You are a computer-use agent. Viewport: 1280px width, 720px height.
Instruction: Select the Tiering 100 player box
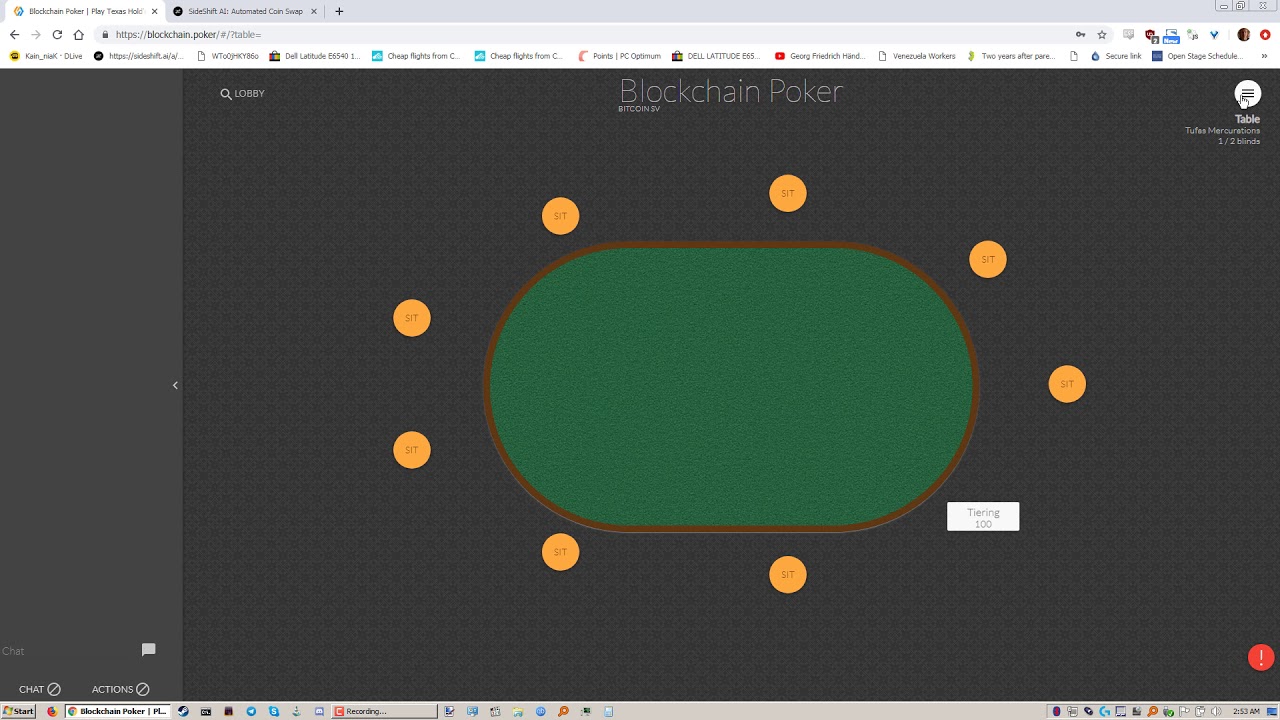coord(983,517)
